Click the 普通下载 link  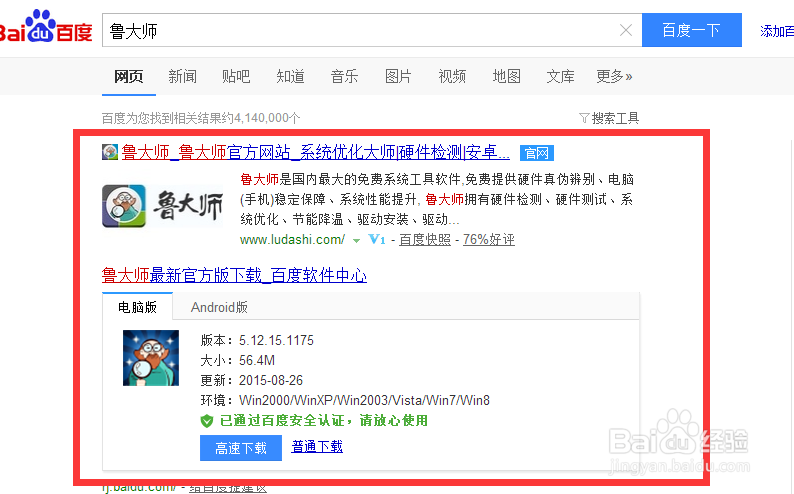[317, 446]
